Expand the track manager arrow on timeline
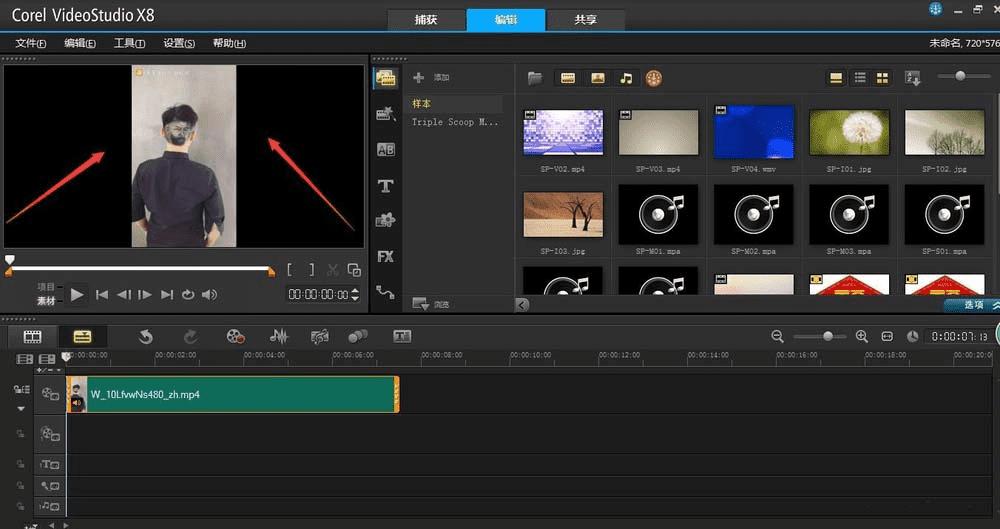The height and width of the screenshot is (529, 1000). pyautogui.click(x=20, y=408)
